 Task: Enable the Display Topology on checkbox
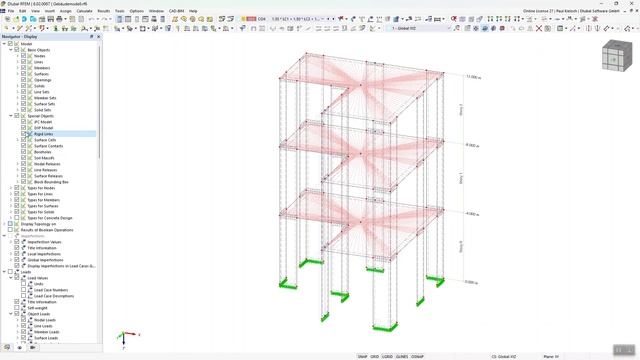coord(10,224)
